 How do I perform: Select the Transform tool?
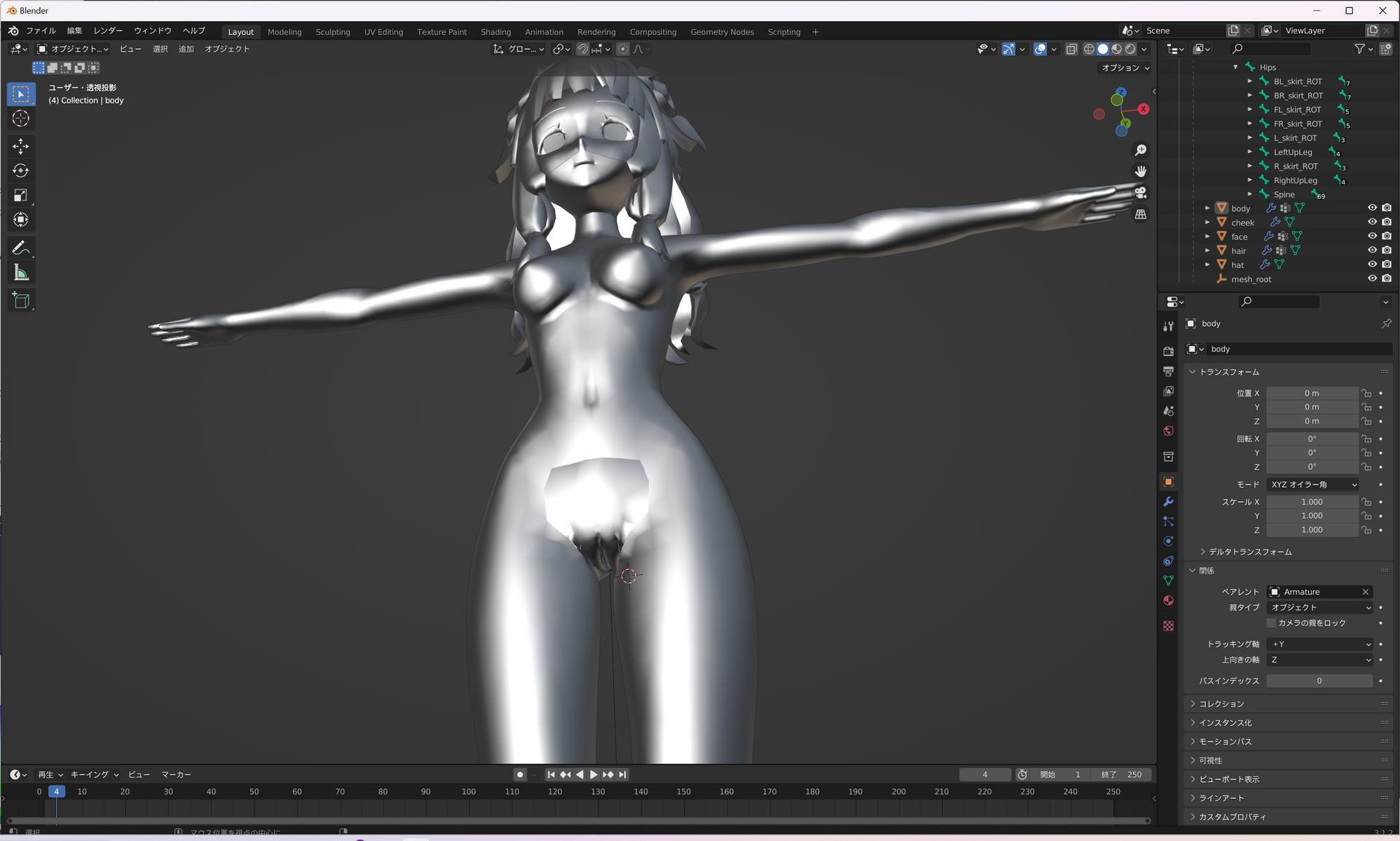tap(20, 219)
